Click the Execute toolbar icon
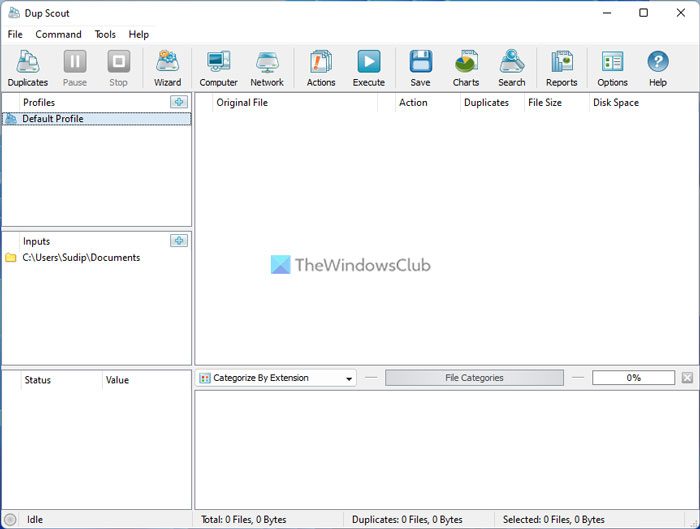This screenshot has height=529, width=700. [x=369, y=68]
